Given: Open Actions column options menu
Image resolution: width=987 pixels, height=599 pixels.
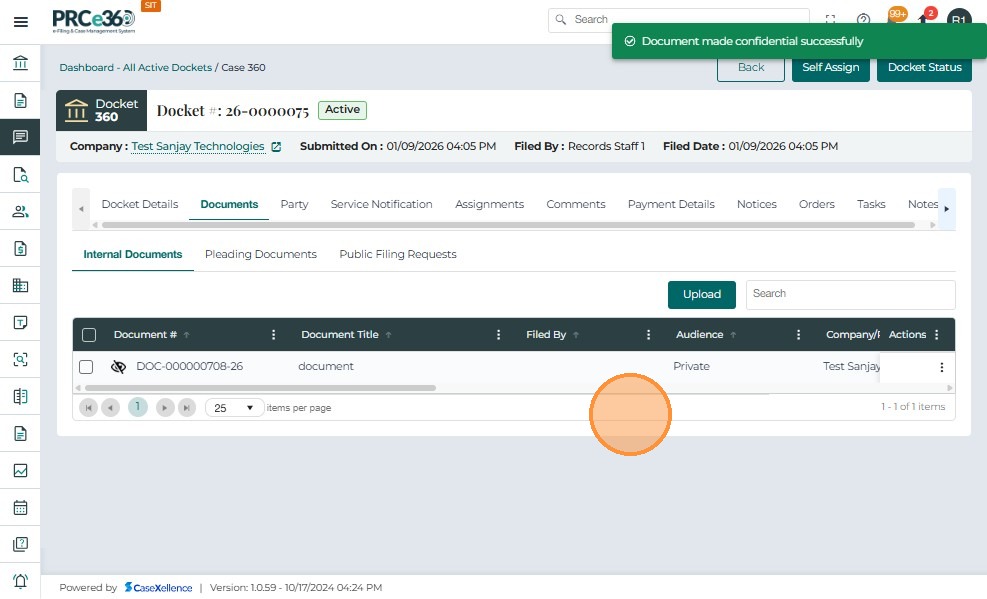Looking at the screenshot, I should [x=937, y=335].
